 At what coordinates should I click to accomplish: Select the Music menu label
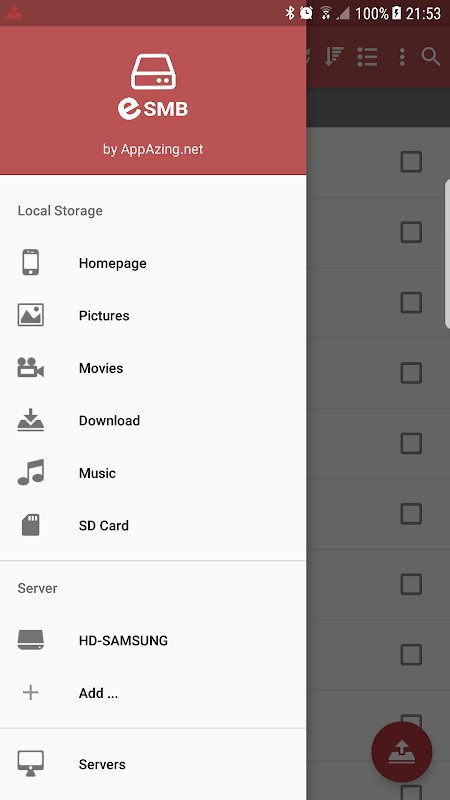click(x=97, y=473)
